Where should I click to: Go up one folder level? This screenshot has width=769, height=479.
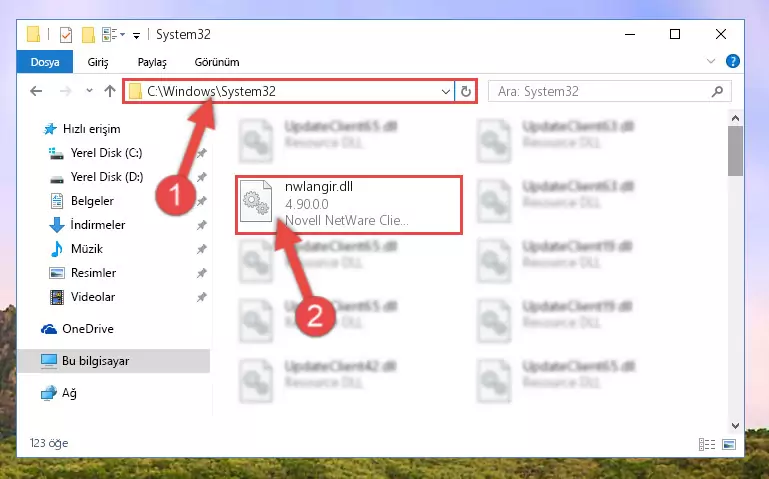point(110,91)
